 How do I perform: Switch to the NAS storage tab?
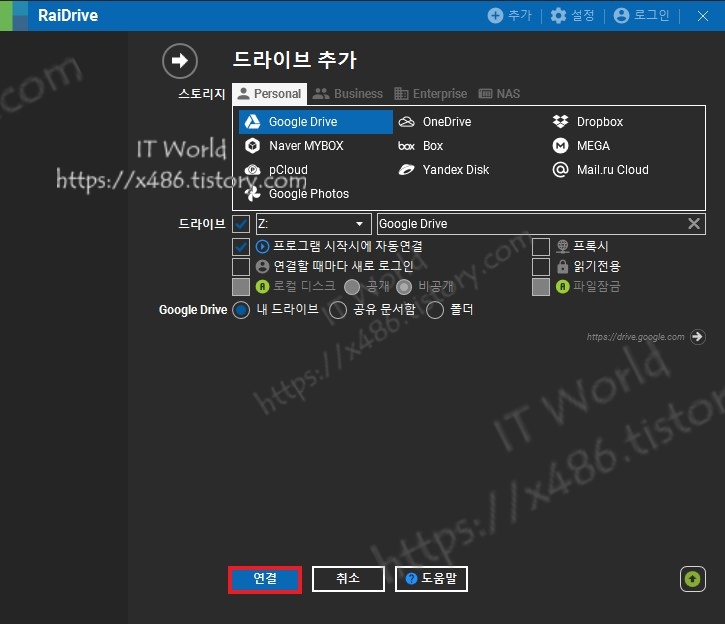click(499, 94)
